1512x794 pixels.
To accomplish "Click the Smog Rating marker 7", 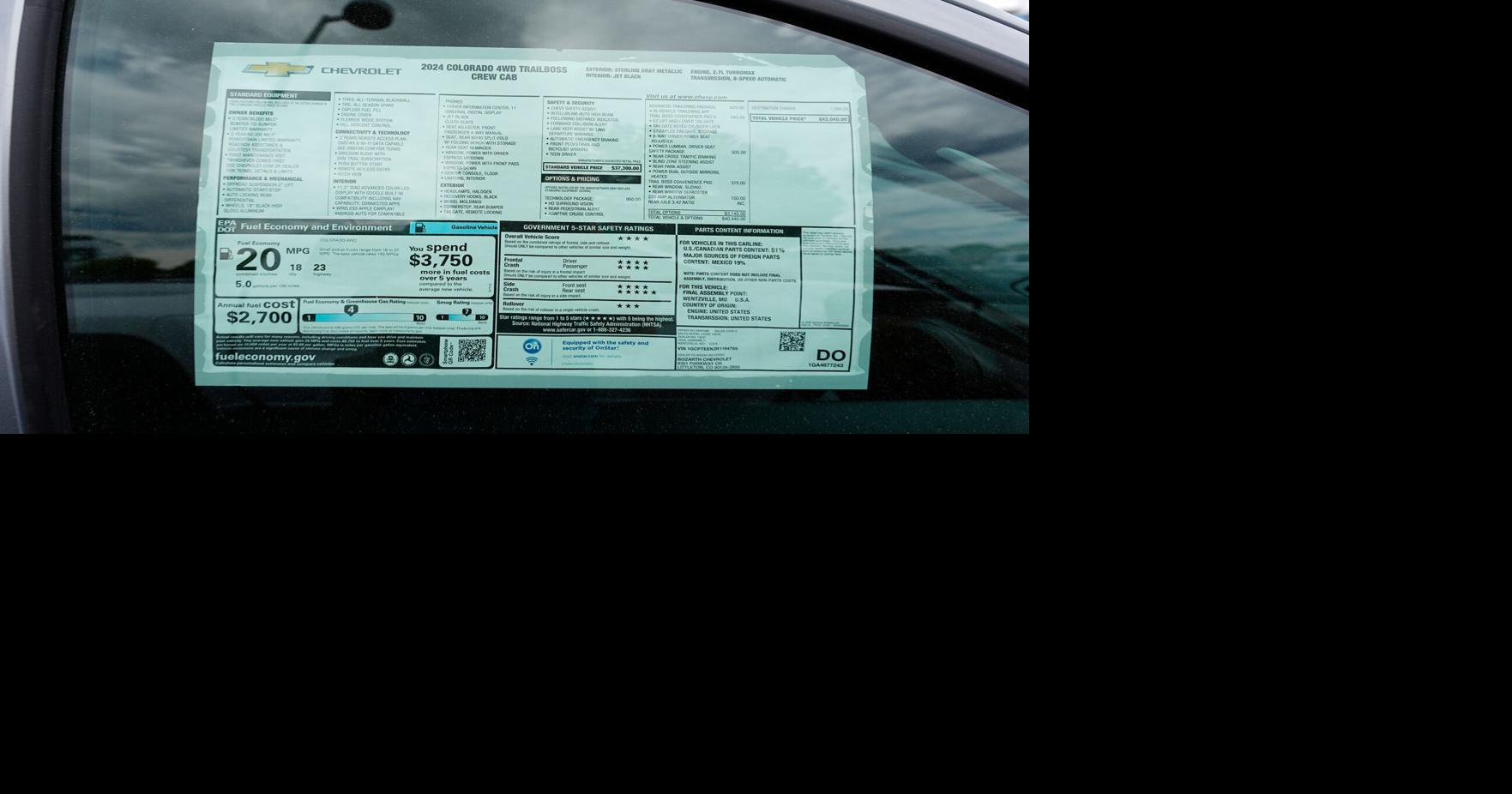I will [x=467, y=311].
